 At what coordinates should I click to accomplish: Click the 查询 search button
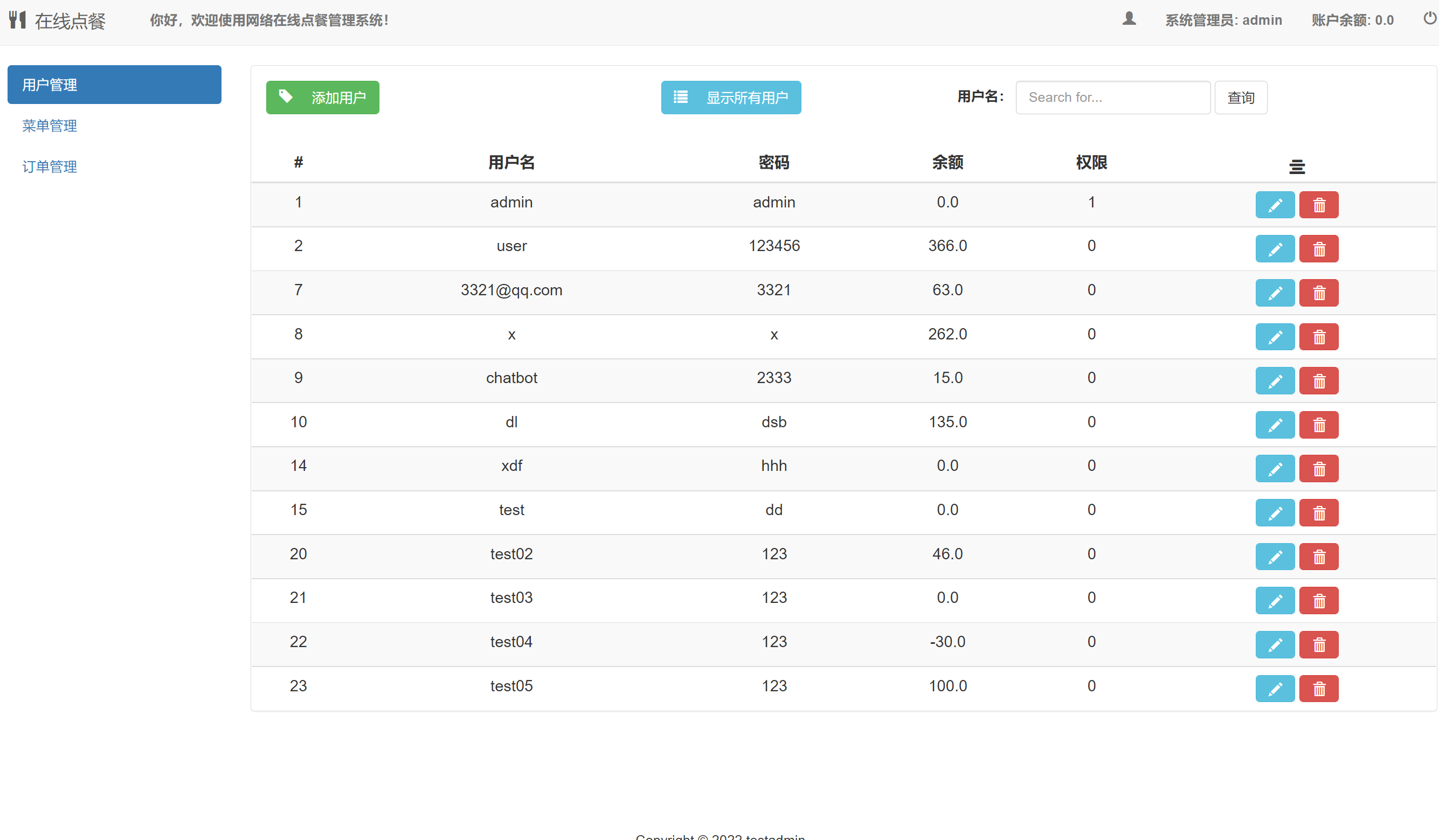(1240, 98)
